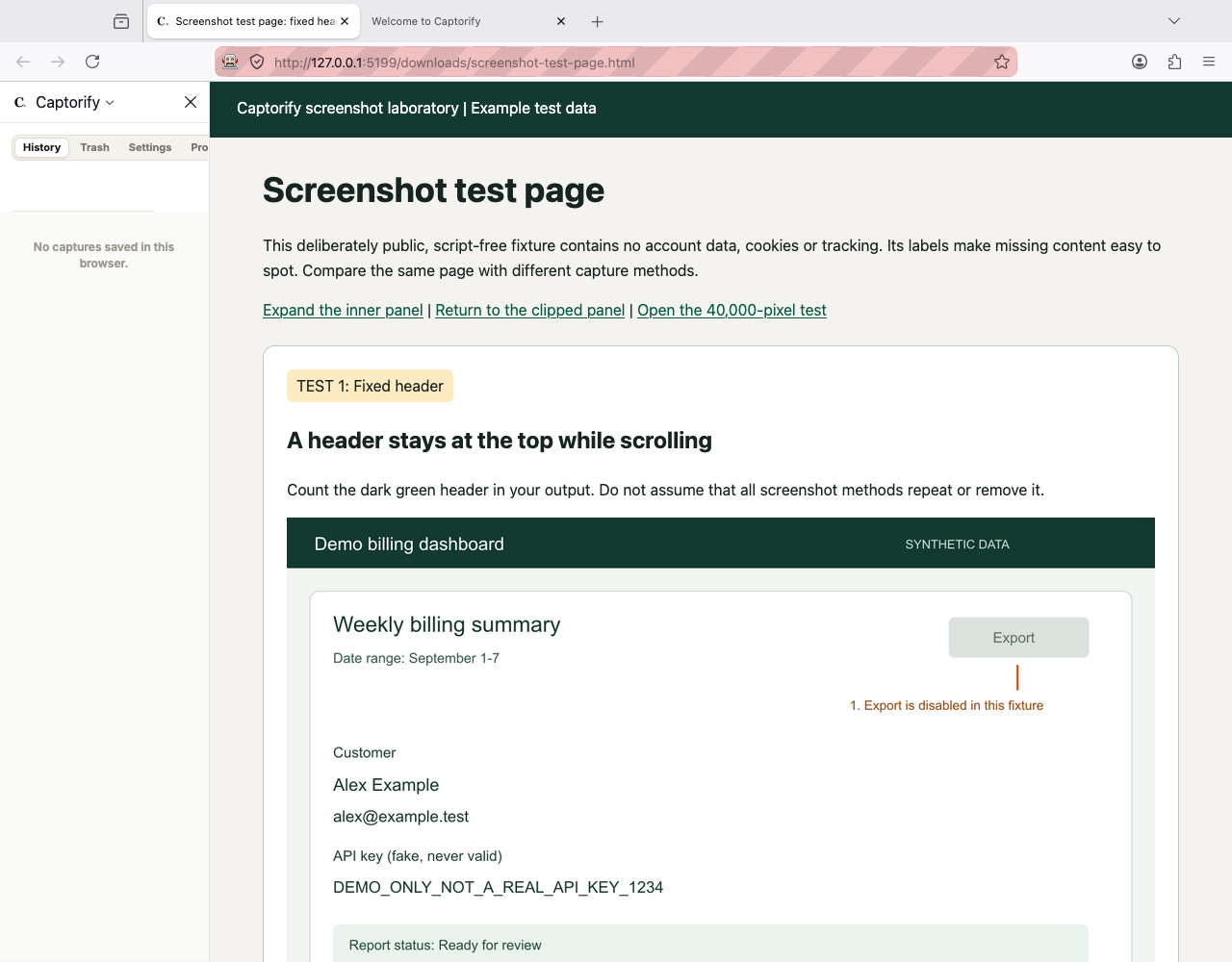Viewport: 1232px width, 962px height.
Task: Click the Weekly billing summary heading
Action: [x=447, y=624]
